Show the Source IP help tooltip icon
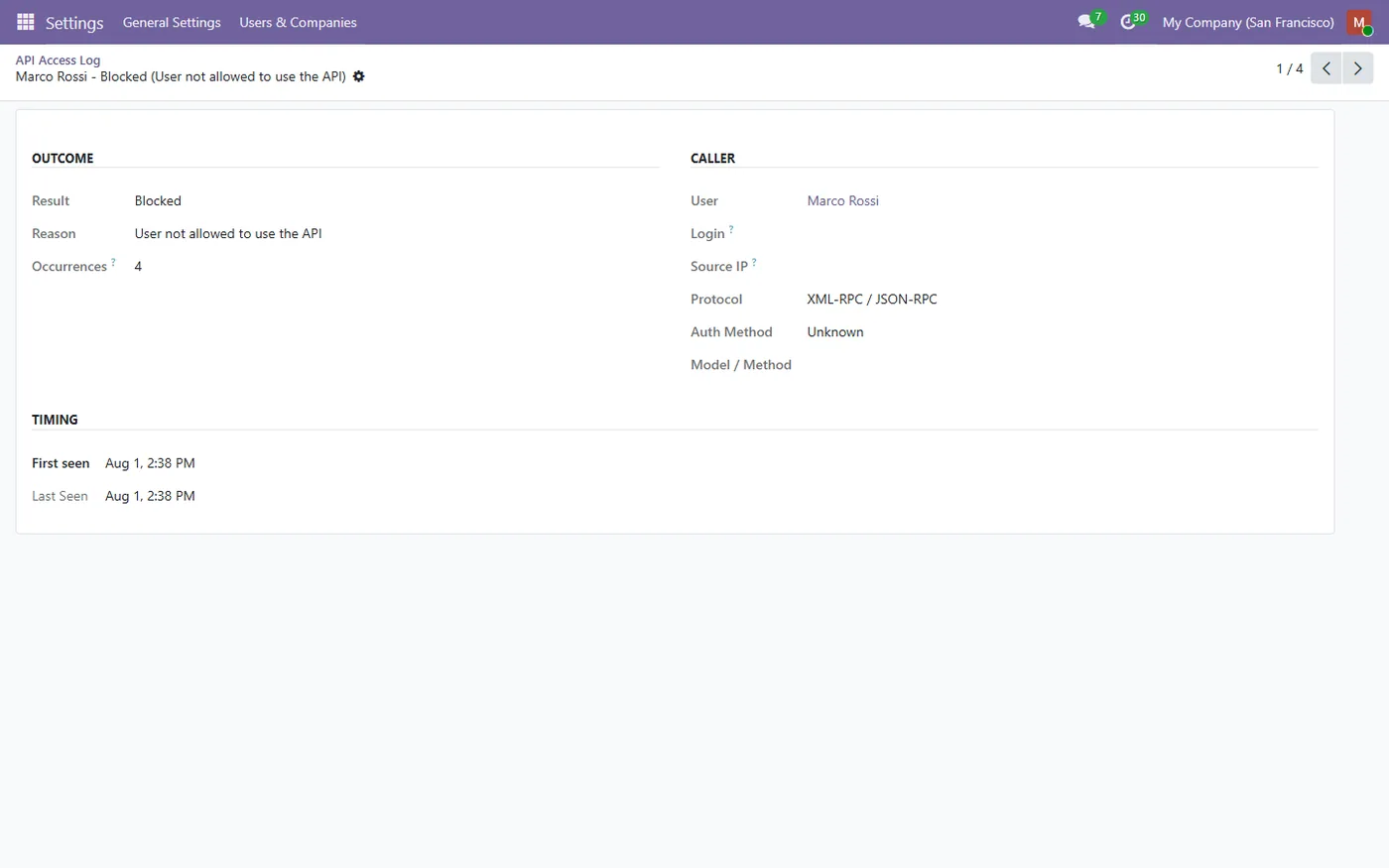The image size is (1389, 868). pyautogui.click(x=754, y=262)
